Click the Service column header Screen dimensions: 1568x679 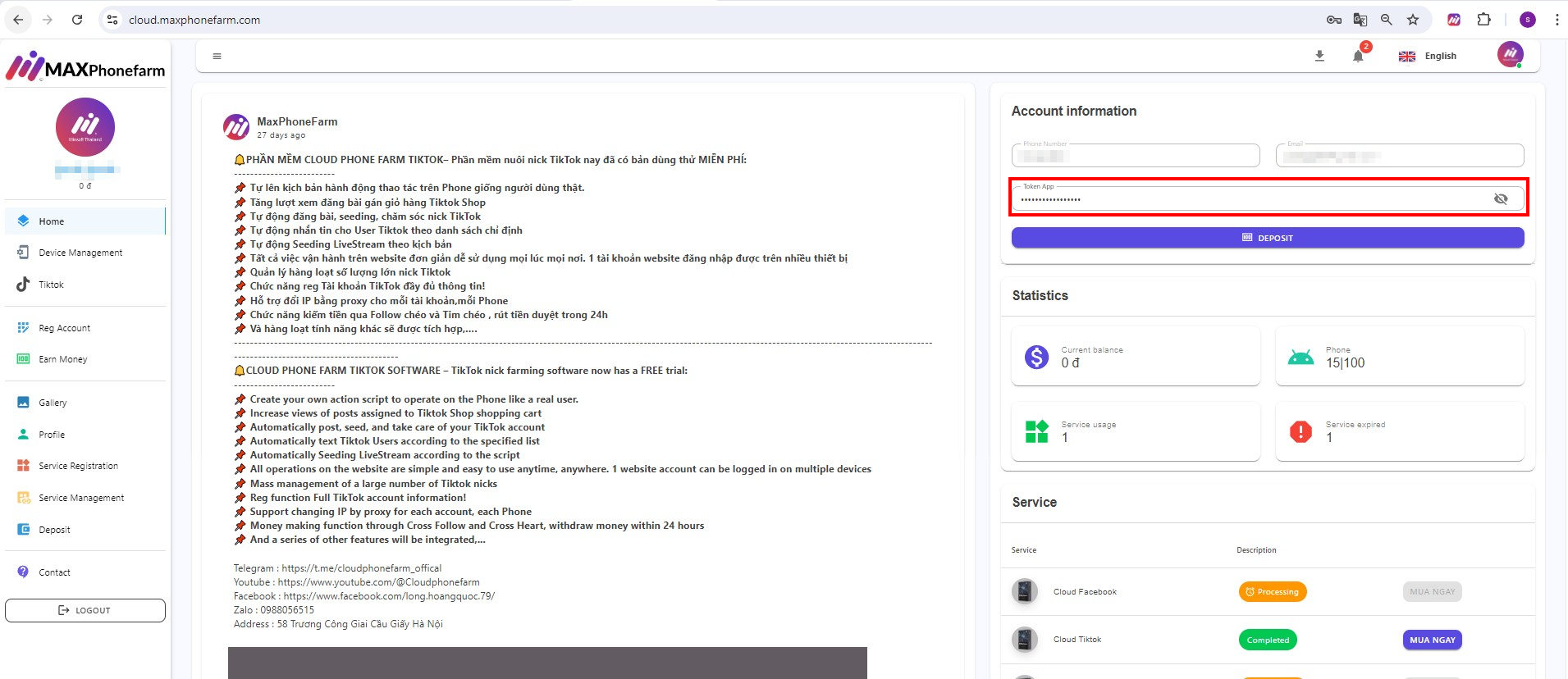click(1024, 550)
